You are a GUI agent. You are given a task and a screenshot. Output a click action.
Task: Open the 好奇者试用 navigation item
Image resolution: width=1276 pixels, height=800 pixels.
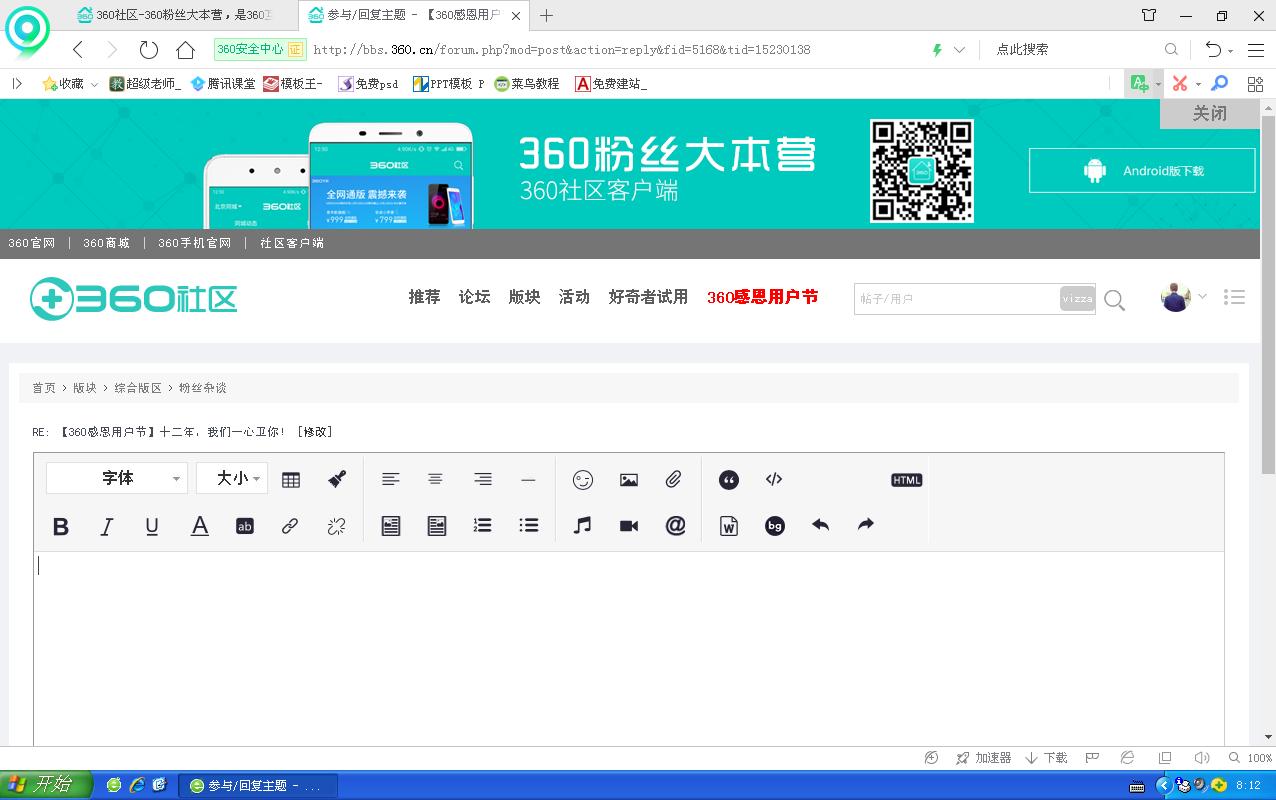click(x=648, y=297)
